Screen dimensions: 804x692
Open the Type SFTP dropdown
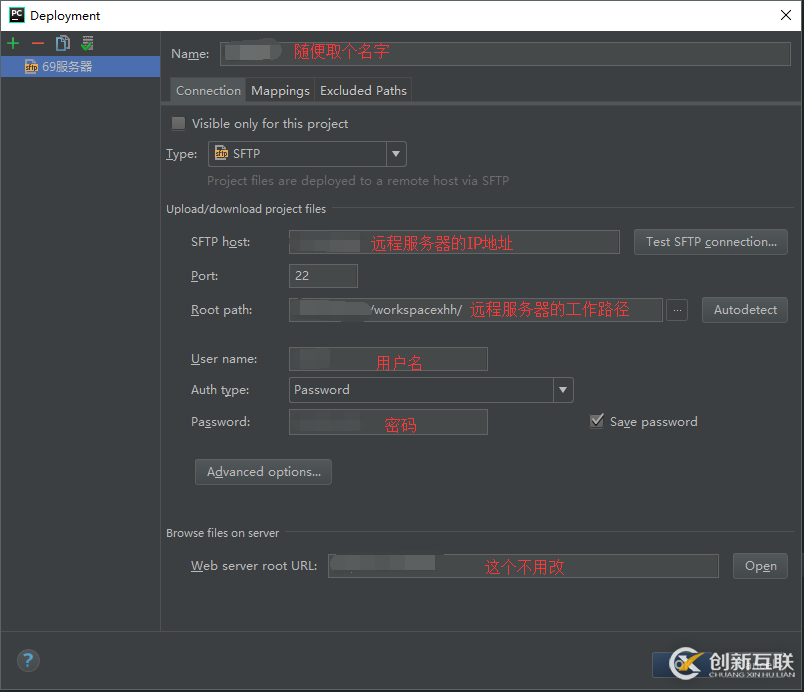pyautogui.click(x=307, y=154)
